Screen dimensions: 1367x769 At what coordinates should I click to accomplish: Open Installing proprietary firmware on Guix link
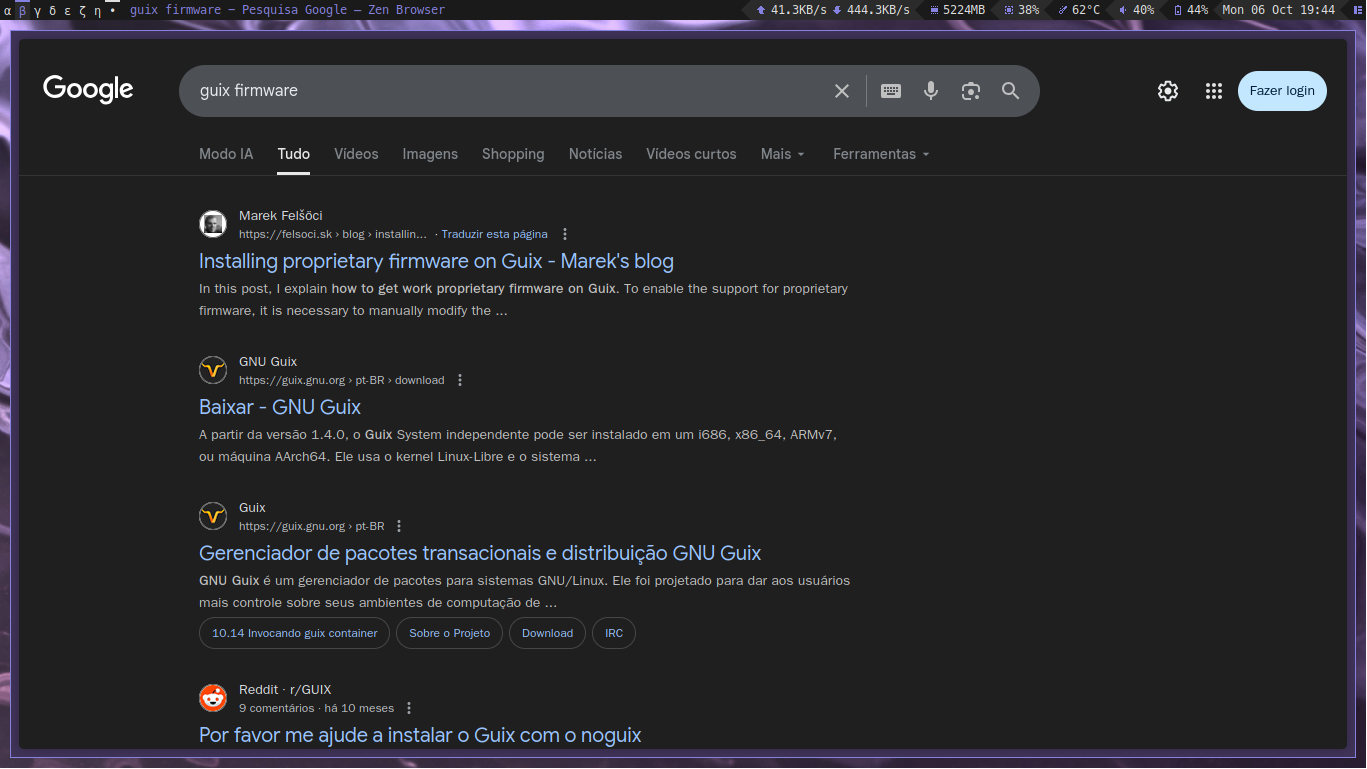coord(436,261)
